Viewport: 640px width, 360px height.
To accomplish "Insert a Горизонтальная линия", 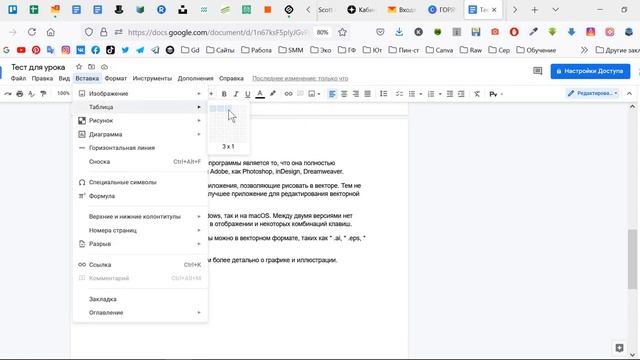I will tap(140, 148).
